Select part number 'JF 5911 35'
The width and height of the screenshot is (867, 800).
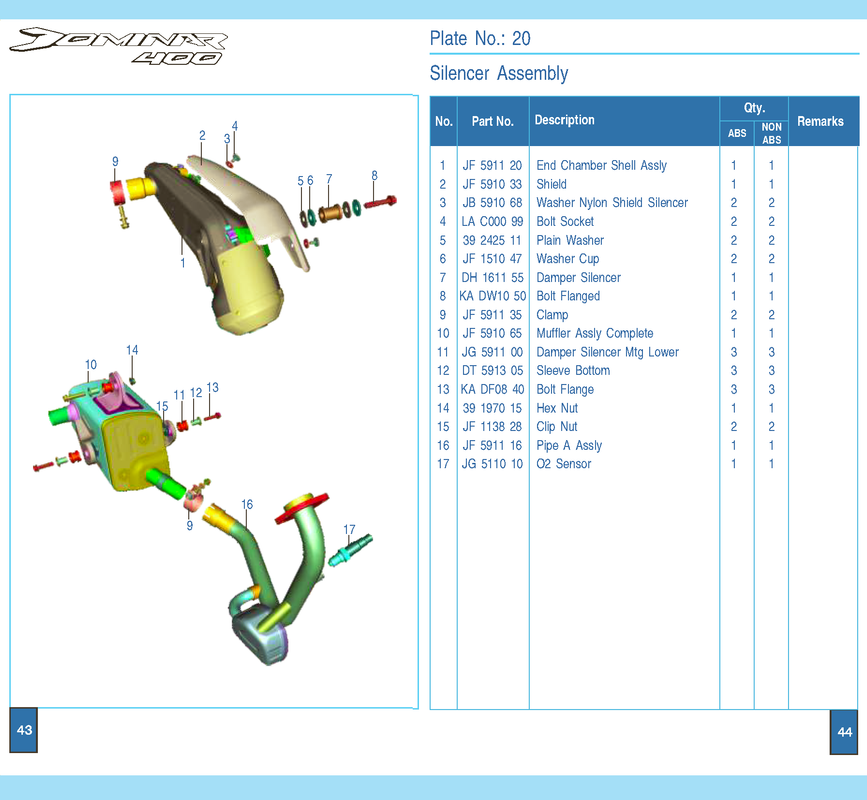coord(492,315)
